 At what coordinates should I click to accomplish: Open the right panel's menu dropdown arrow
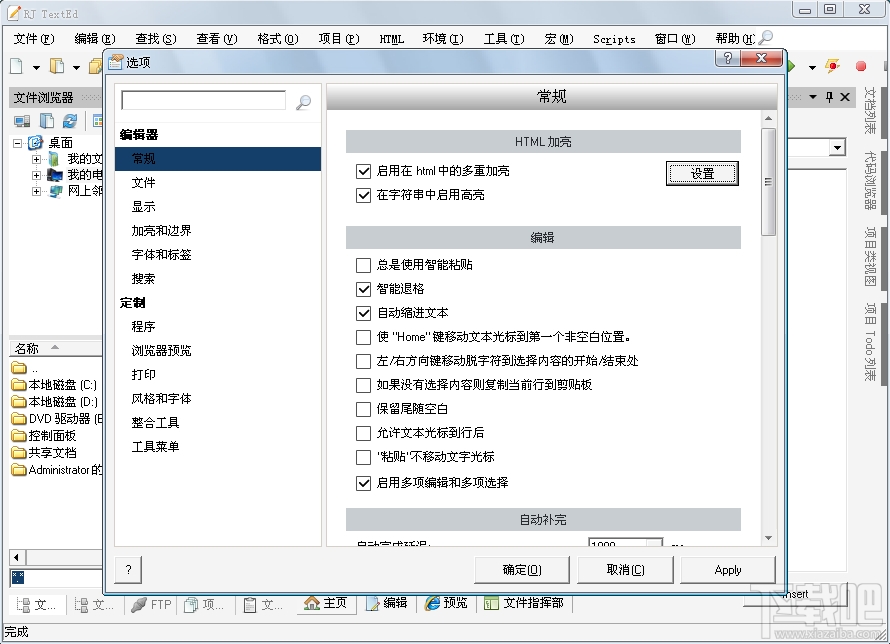coord(813,97)
